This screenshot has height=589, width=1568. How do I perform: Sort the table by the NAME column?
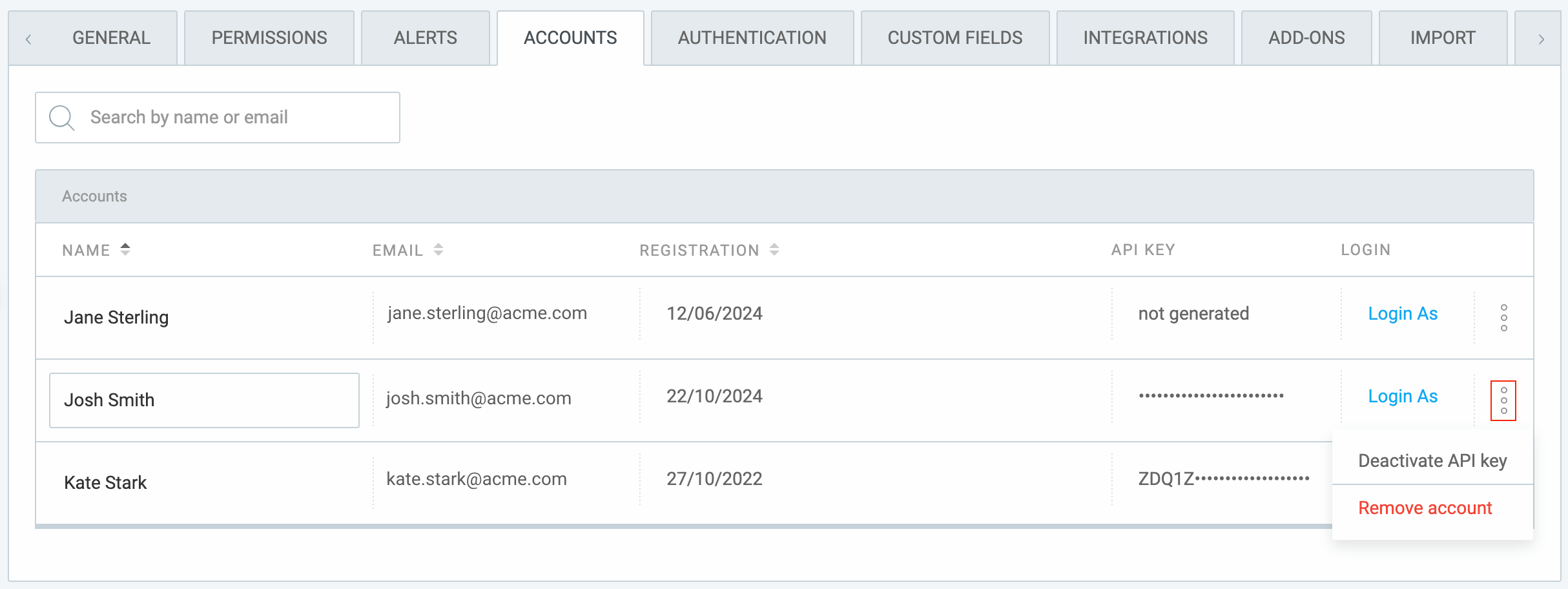tap(97, 250)
